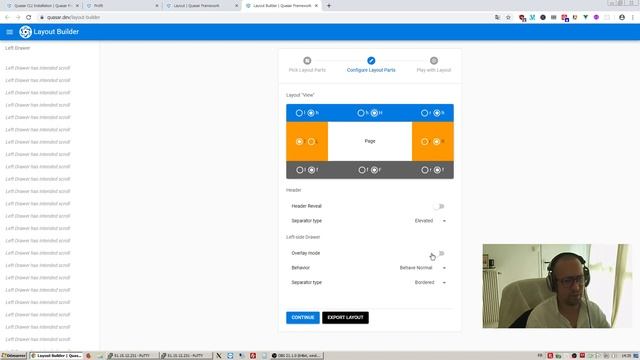The height and width of the screenshot is (360, 640).
Task: Click the 'Left Drawer' heading text
Action: point(18,48)
